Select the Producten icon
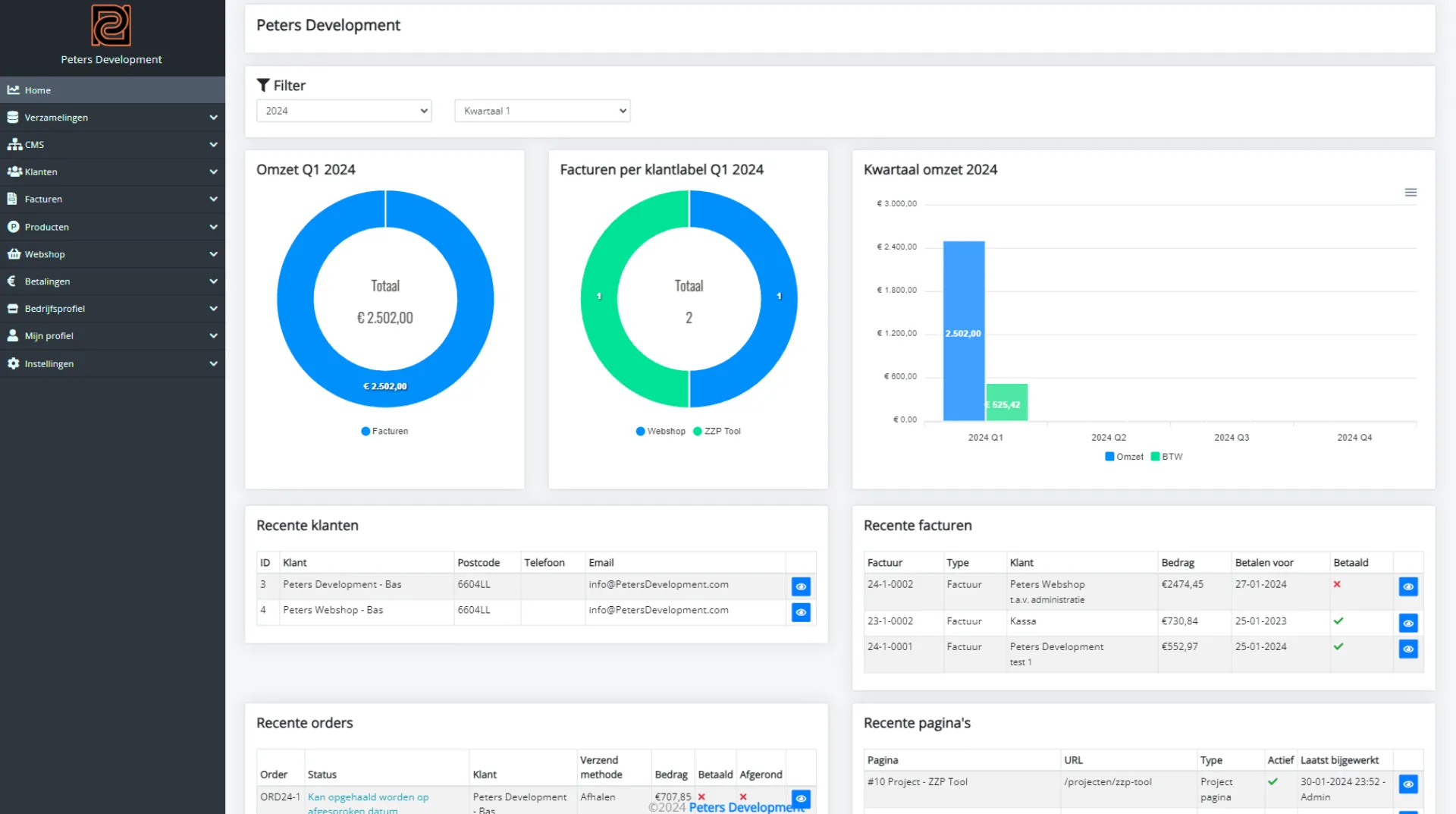This screenshot has width=1456, height=814. (x=13, y=227)
